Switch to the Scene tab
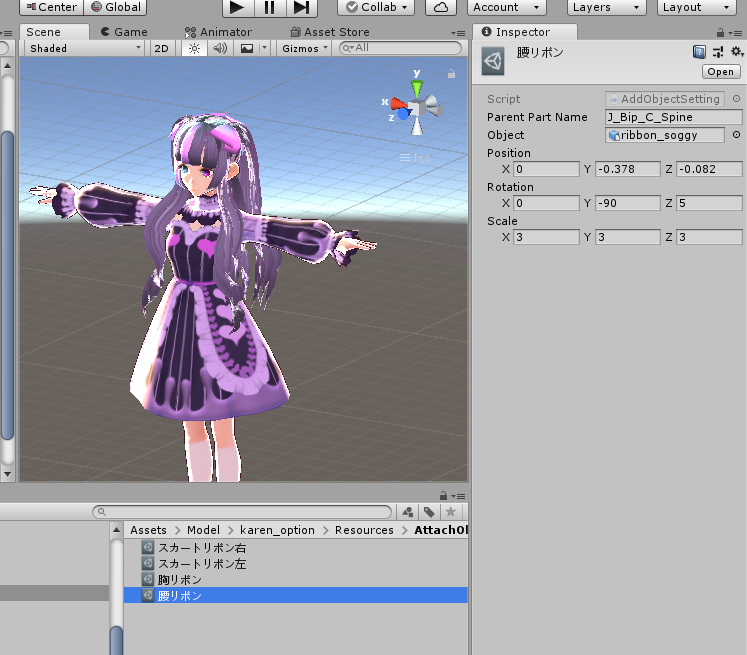Screen dimensions: 747x655 click(x=54, y=32)
